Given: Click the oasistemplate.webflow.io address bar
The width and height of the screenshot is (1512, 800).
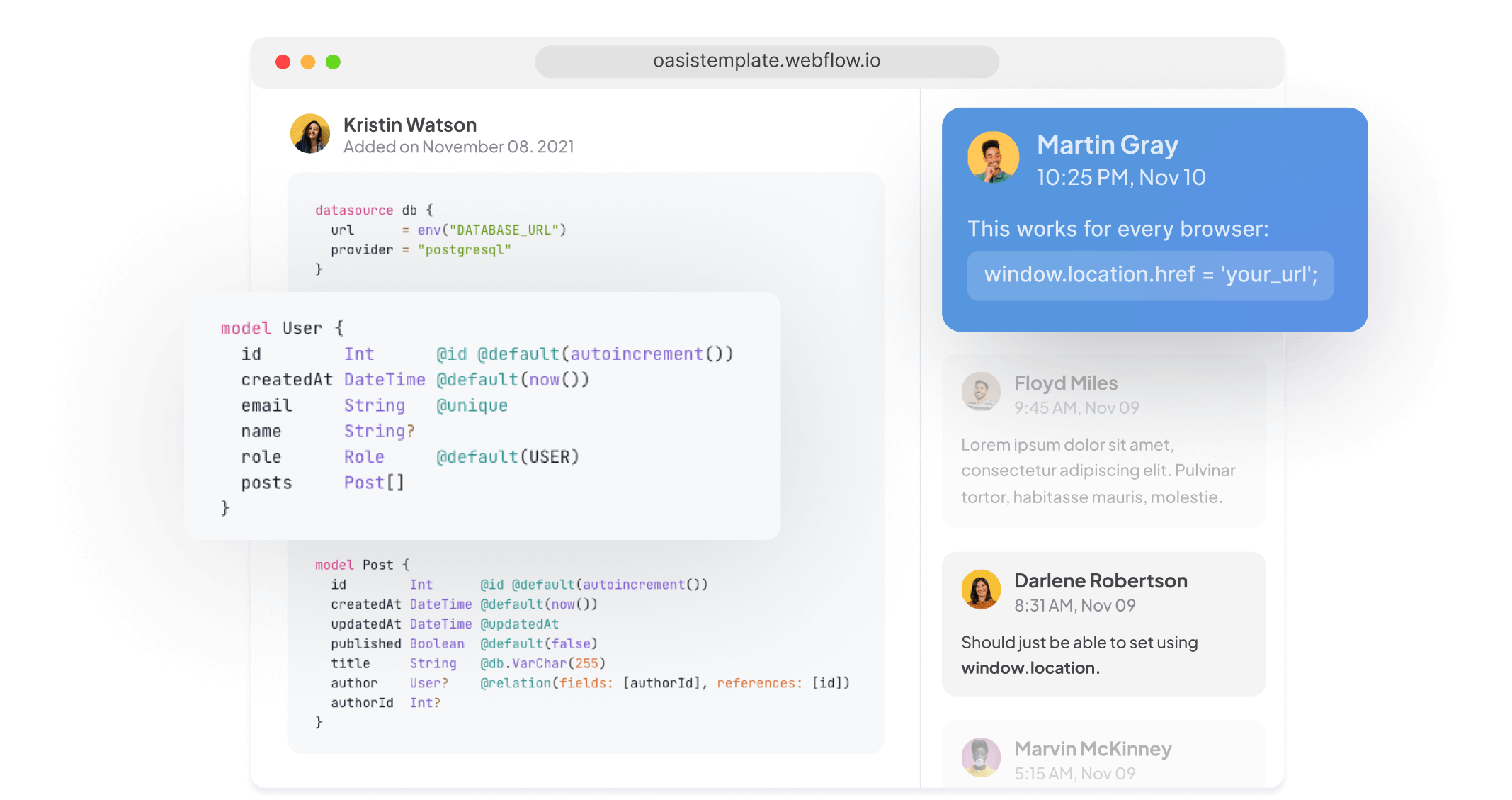Looking at the screenshot, I should point(766,62).
